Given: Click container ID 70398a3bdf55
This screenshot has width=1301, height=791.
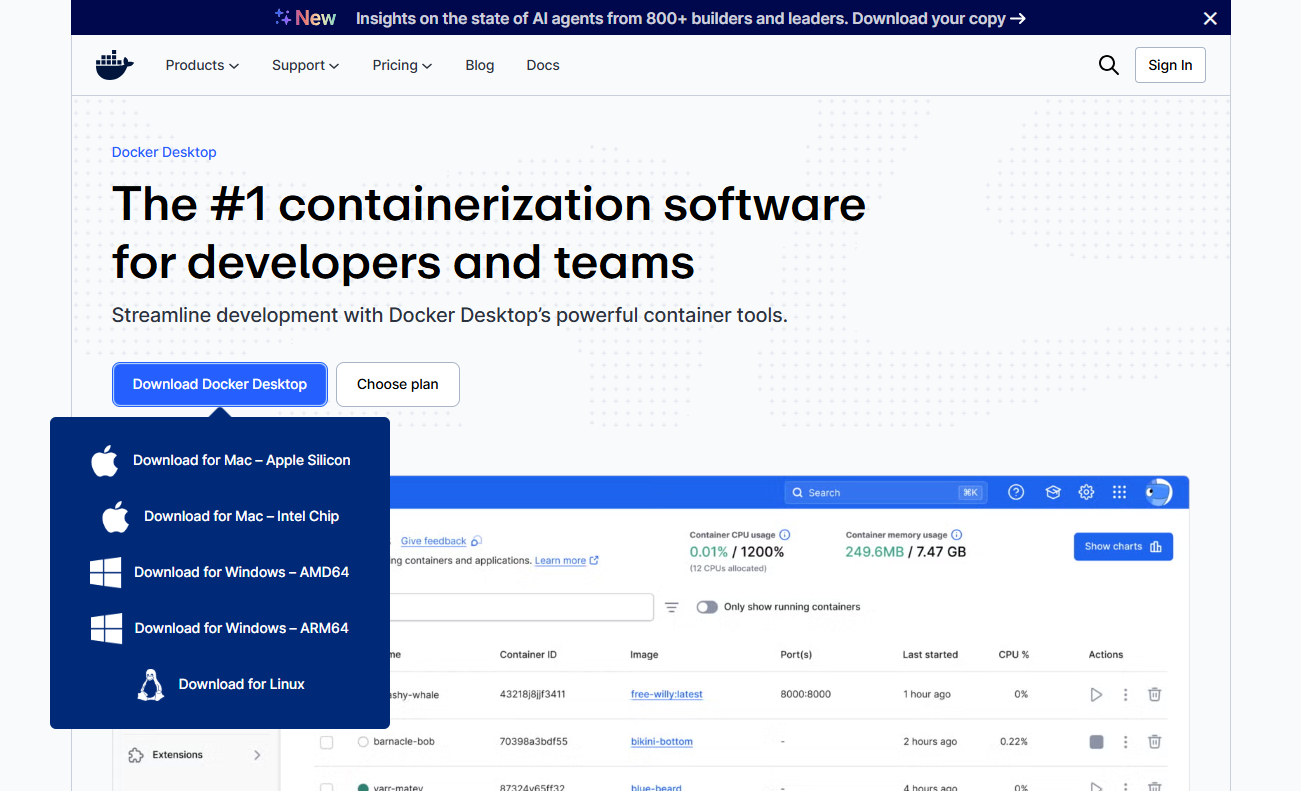Looking at the screenshot, I should coord(534,742).
